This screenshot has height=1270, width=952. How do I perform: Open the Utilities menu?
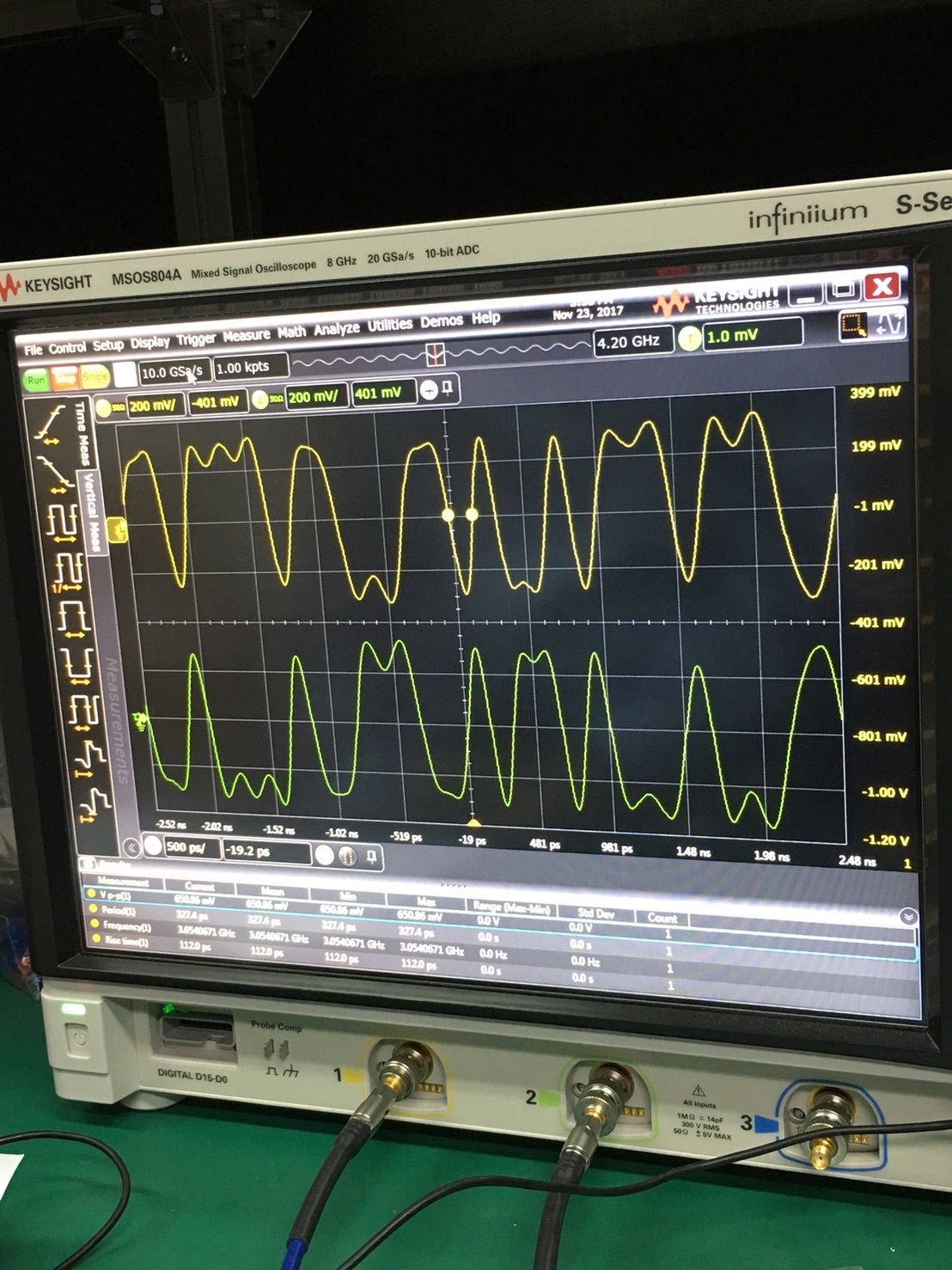point(390,325)
